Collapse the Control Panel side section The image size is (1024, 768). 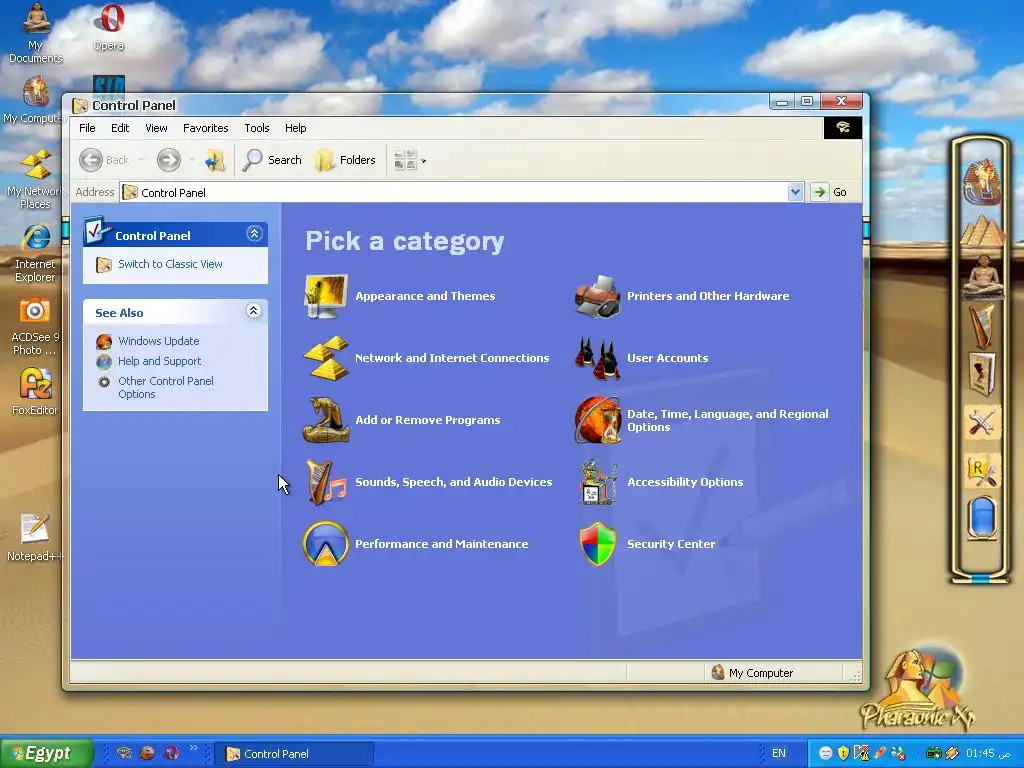pos(254,234)
